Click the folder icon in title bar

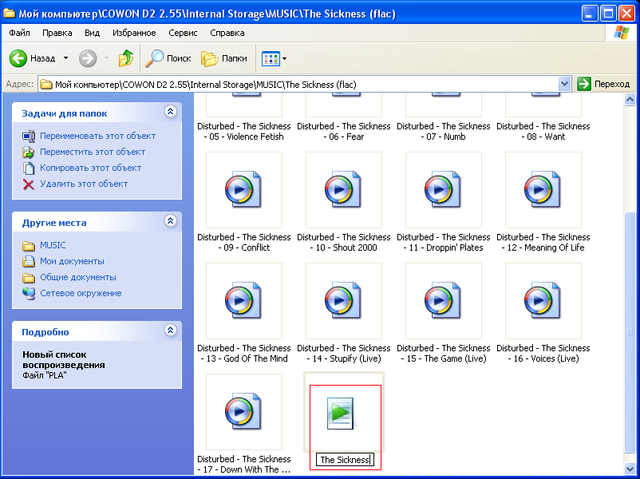(x=9, y=13)
